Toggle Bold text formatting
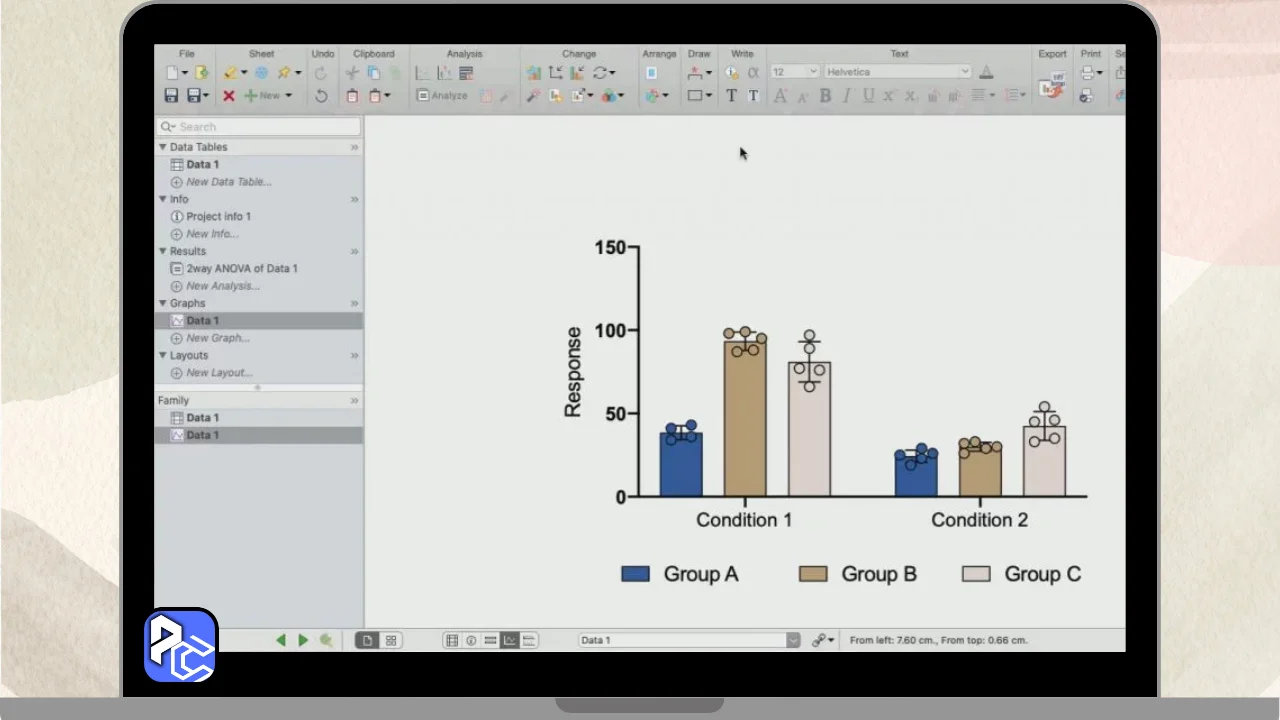Viewport: 1280px width, 720px height. [x=825, y=96]
